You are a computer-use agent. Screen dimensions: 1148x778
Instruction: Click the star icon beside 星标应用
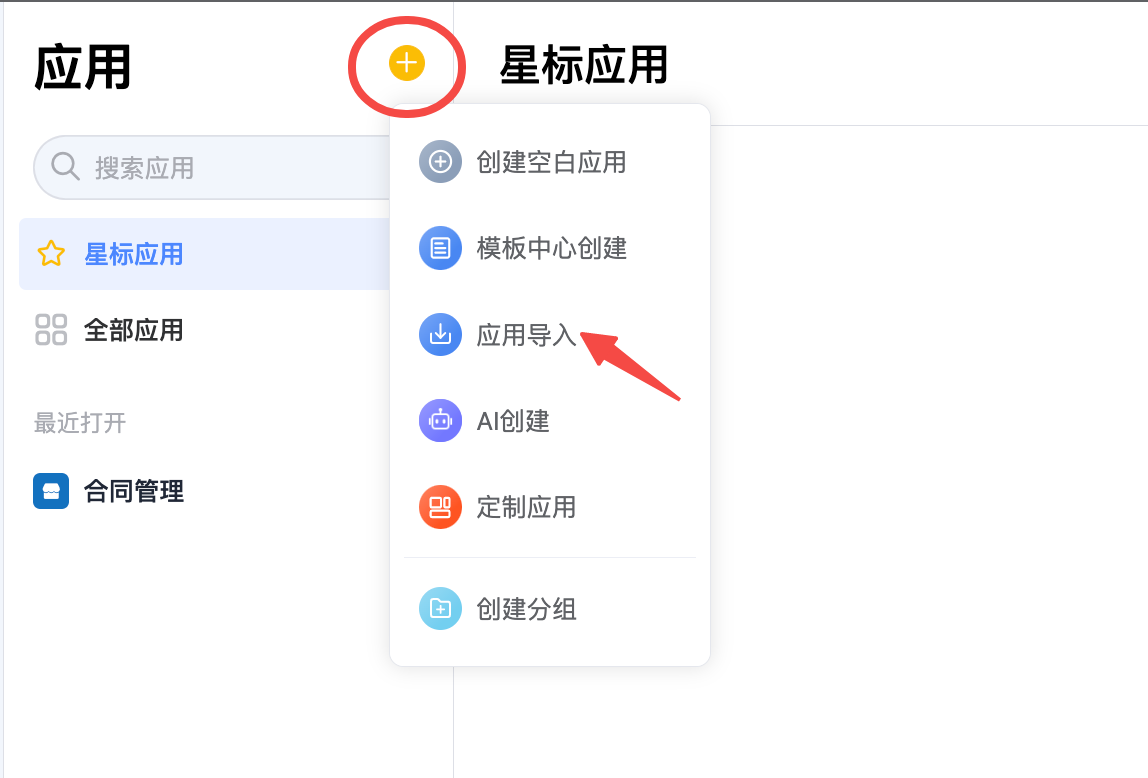51,254
